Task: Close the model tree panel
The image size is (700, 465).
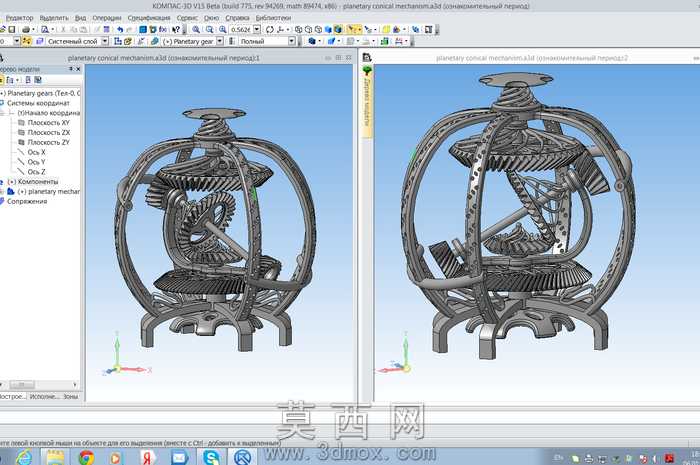Action: 78,69
